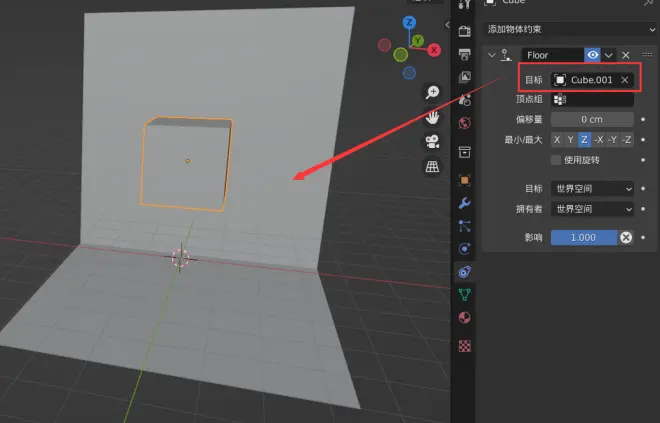Open the Object Data mesh tab

(x=464, y=295)
